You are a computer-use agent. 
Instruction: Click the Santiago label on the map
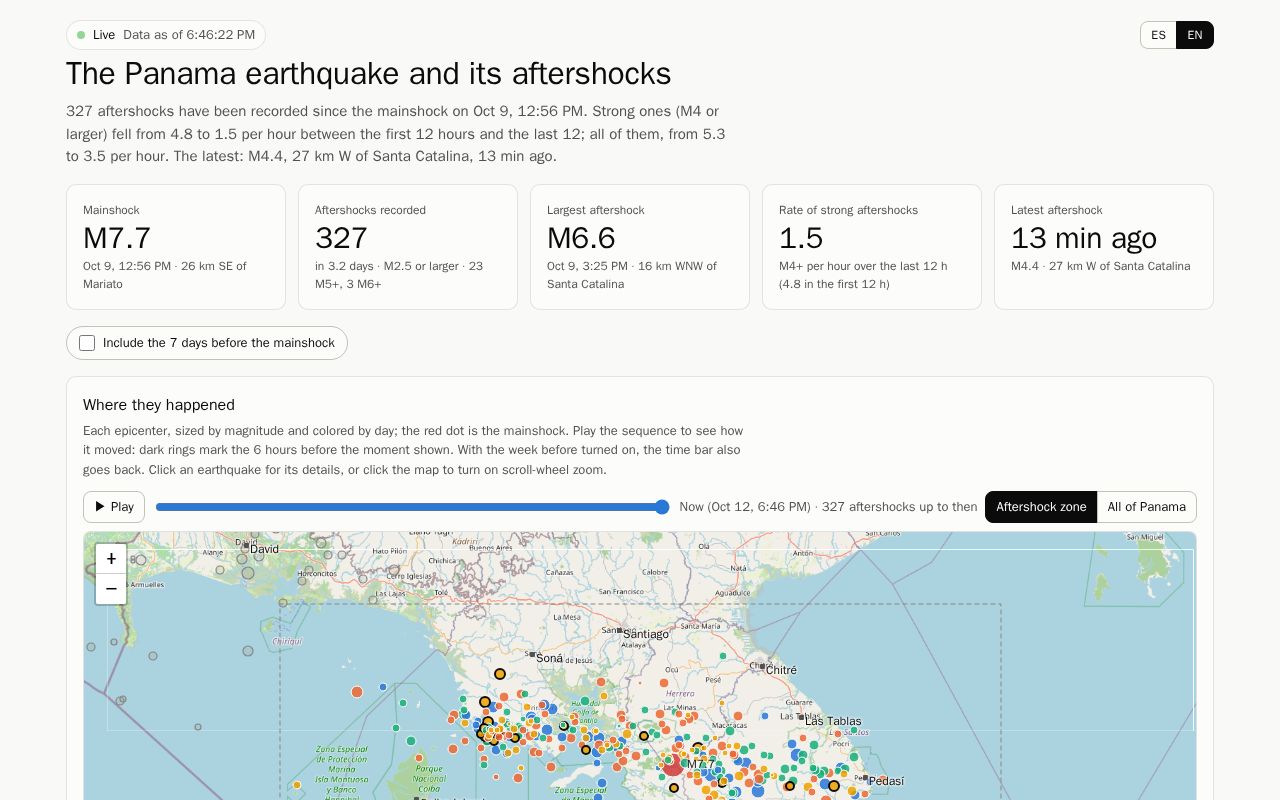646,634
